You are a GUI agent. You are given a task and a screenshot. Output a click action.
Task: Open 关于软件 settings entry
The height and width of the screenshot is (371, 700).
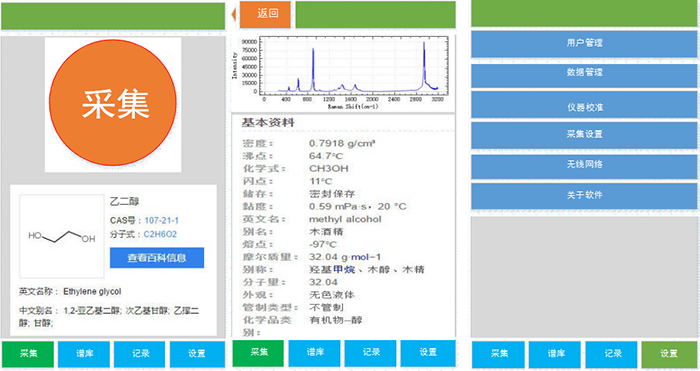(584, 196)
